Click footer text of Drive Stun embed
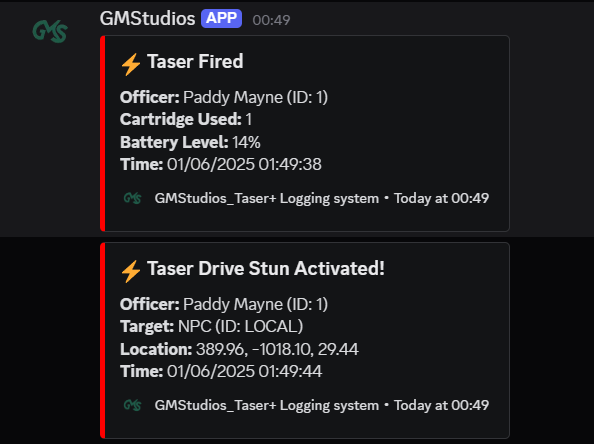 point(322,405)
